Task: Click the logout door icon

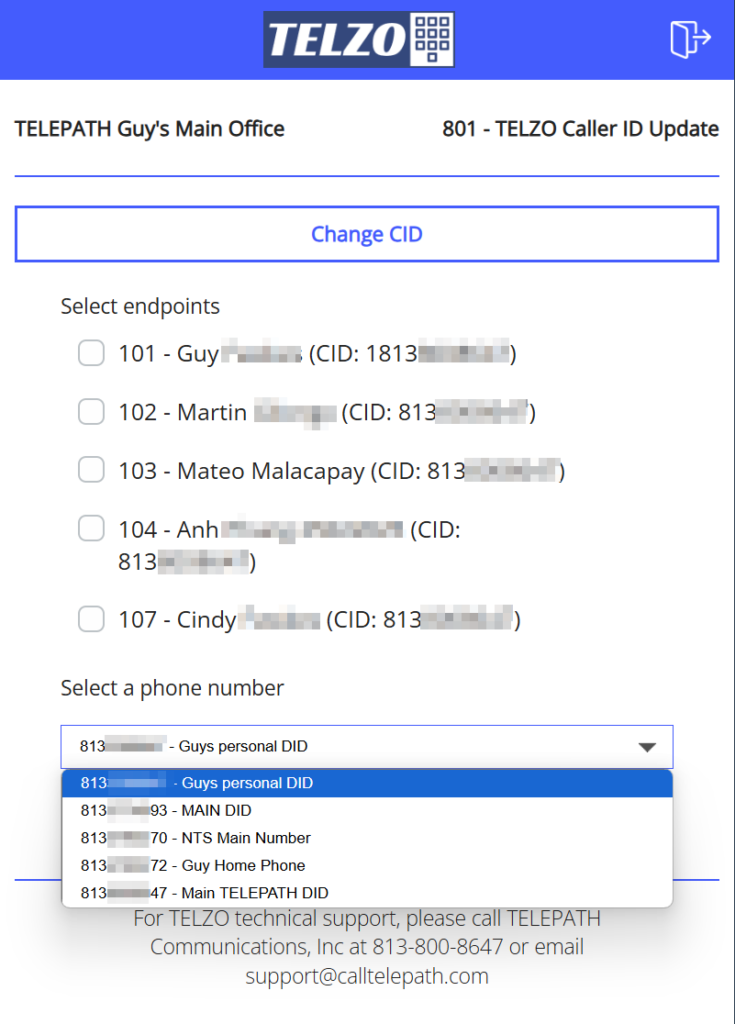Action: (690, 39)
